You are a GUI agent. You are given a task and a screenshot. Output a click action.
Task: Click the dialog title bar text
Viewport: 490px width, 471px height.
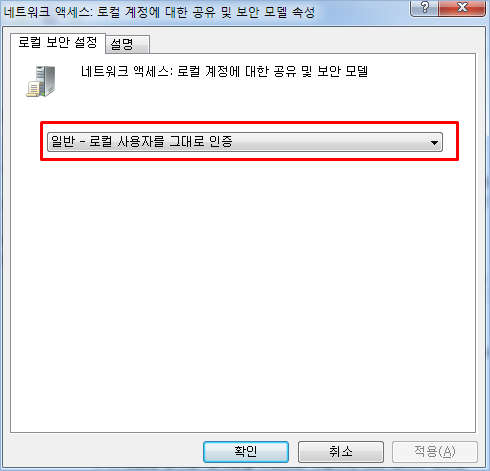(x=159, y=12)
